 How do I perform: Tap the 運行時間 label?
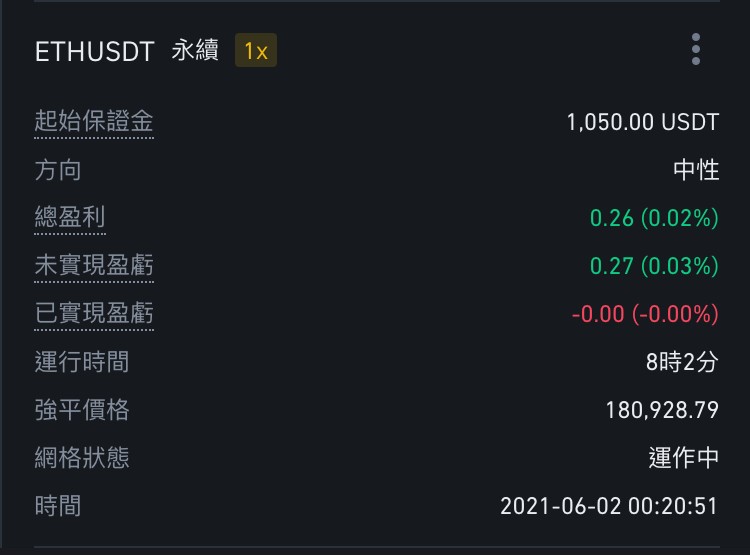pyautogui.click(x=82, y=362)
